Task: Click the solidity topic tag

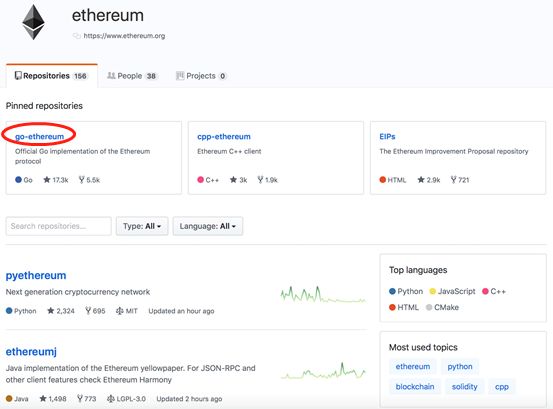Action: [464, 386]
